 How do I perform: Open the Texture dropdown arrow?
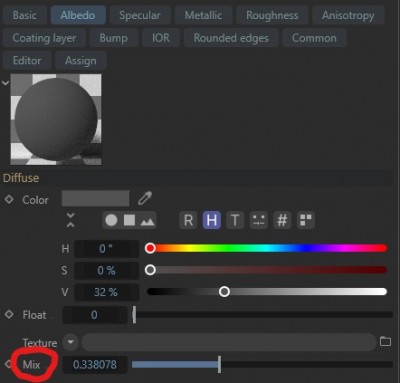(x=70, y=342)
